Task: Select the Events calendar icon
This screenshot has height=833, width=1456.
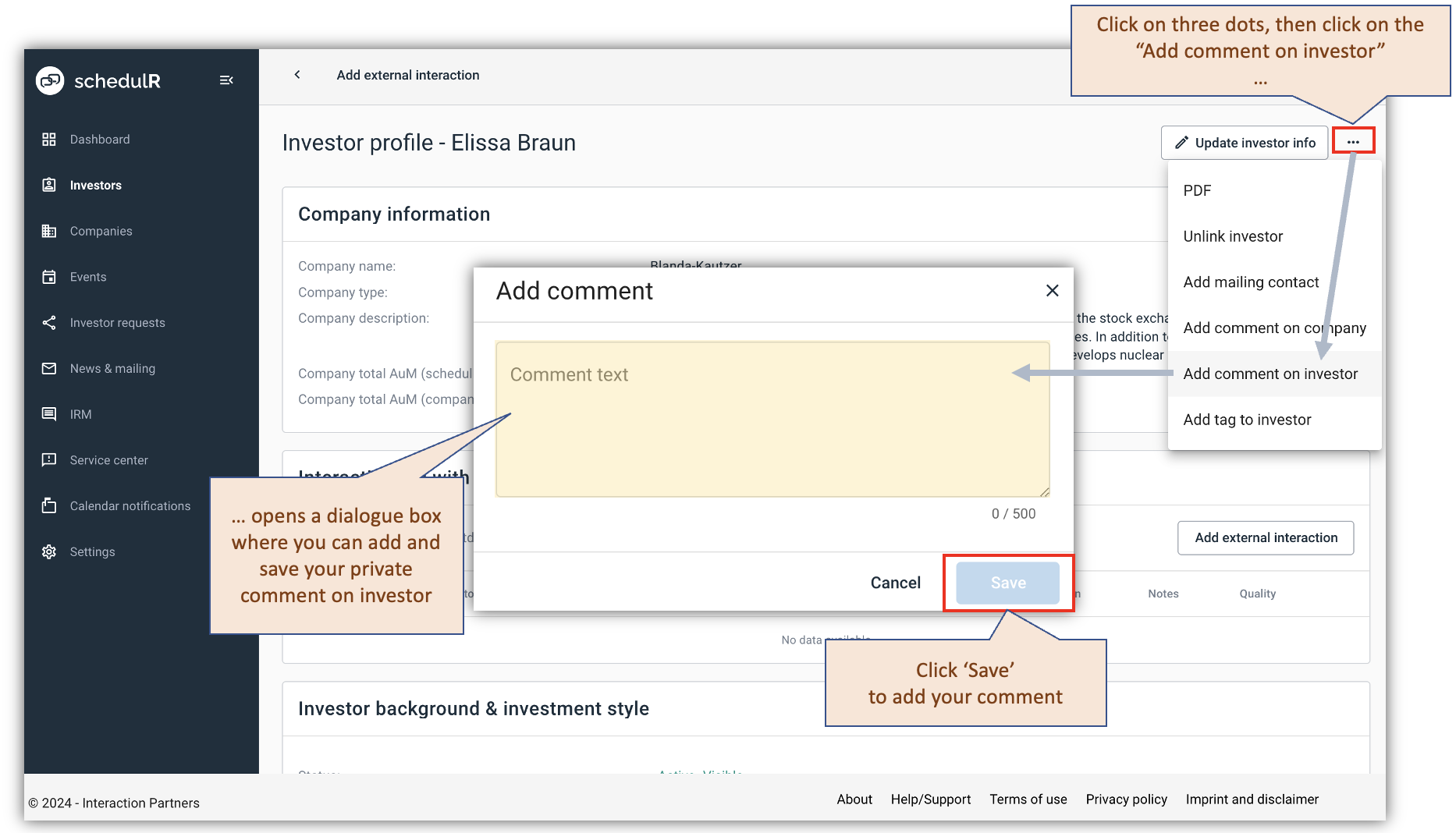Action: 48,276
